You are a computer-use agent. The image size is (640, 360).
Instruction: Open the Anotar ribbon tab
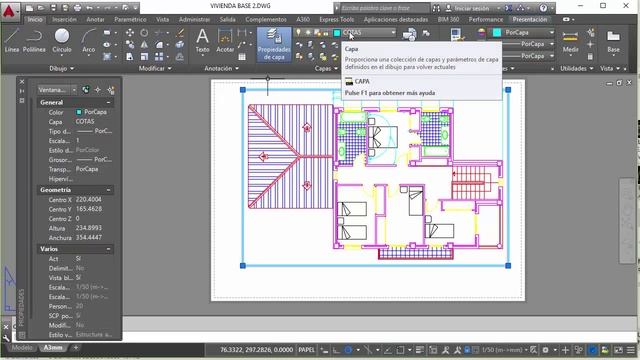point(95,20)
